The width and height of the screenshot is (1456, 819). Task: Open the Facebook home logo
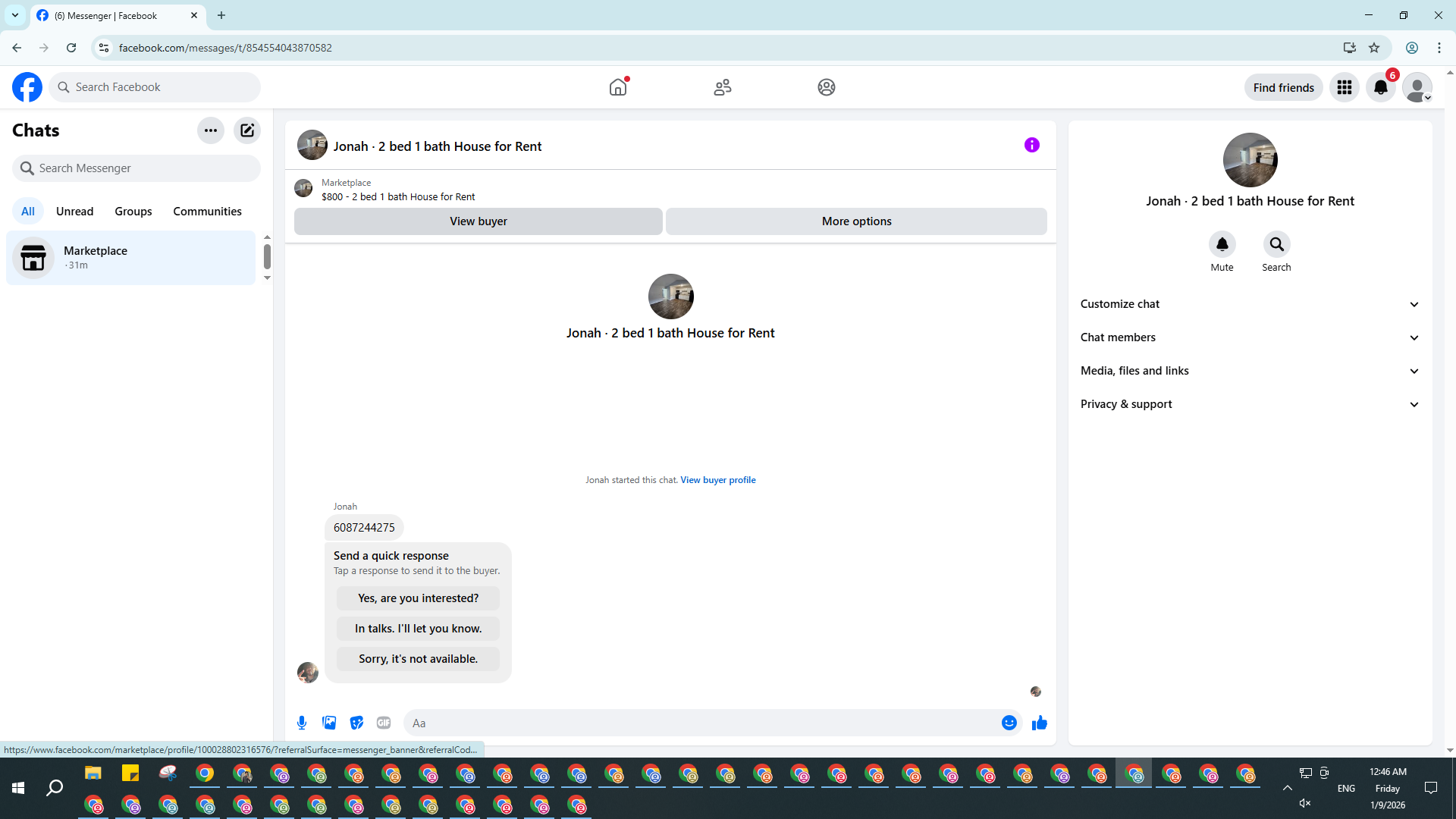27,87
